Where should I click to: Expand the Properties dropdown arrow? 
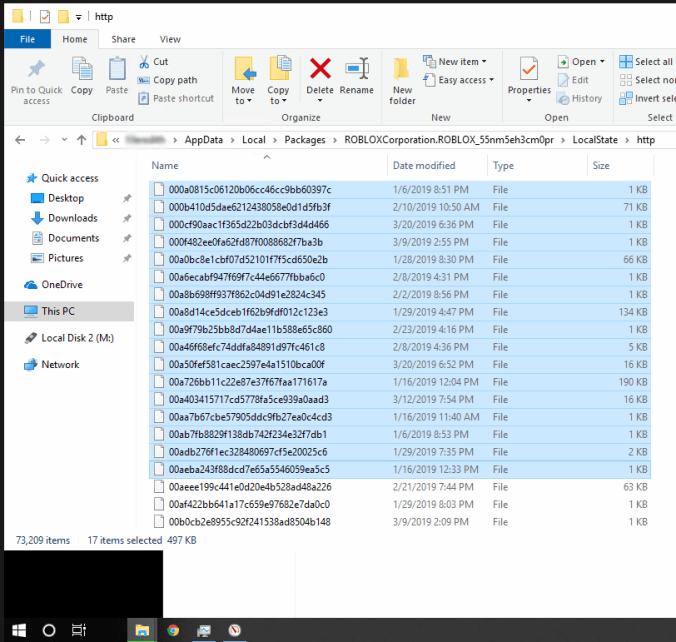(529, 100)
